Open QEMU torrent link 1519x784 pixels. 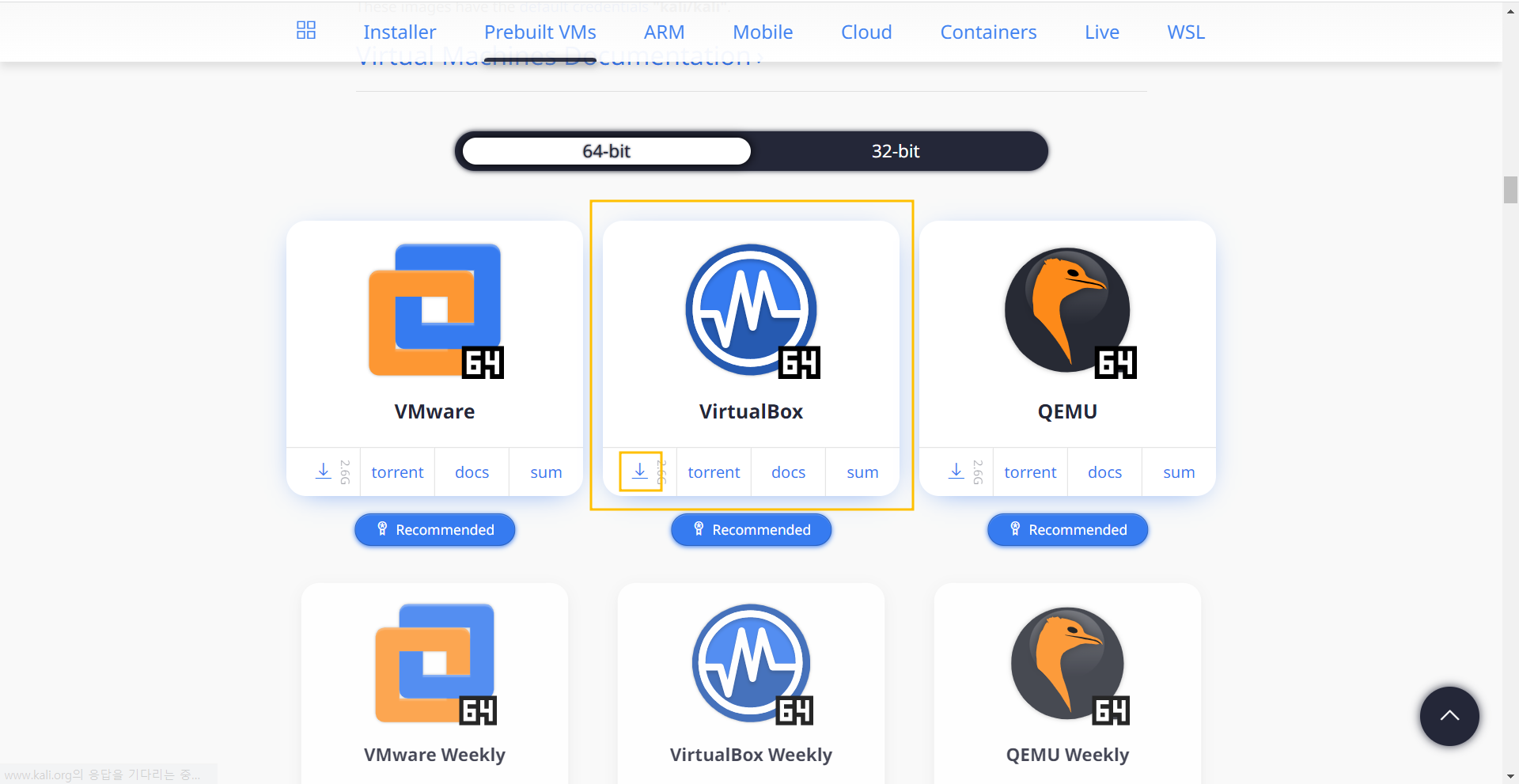(1030, 472)
